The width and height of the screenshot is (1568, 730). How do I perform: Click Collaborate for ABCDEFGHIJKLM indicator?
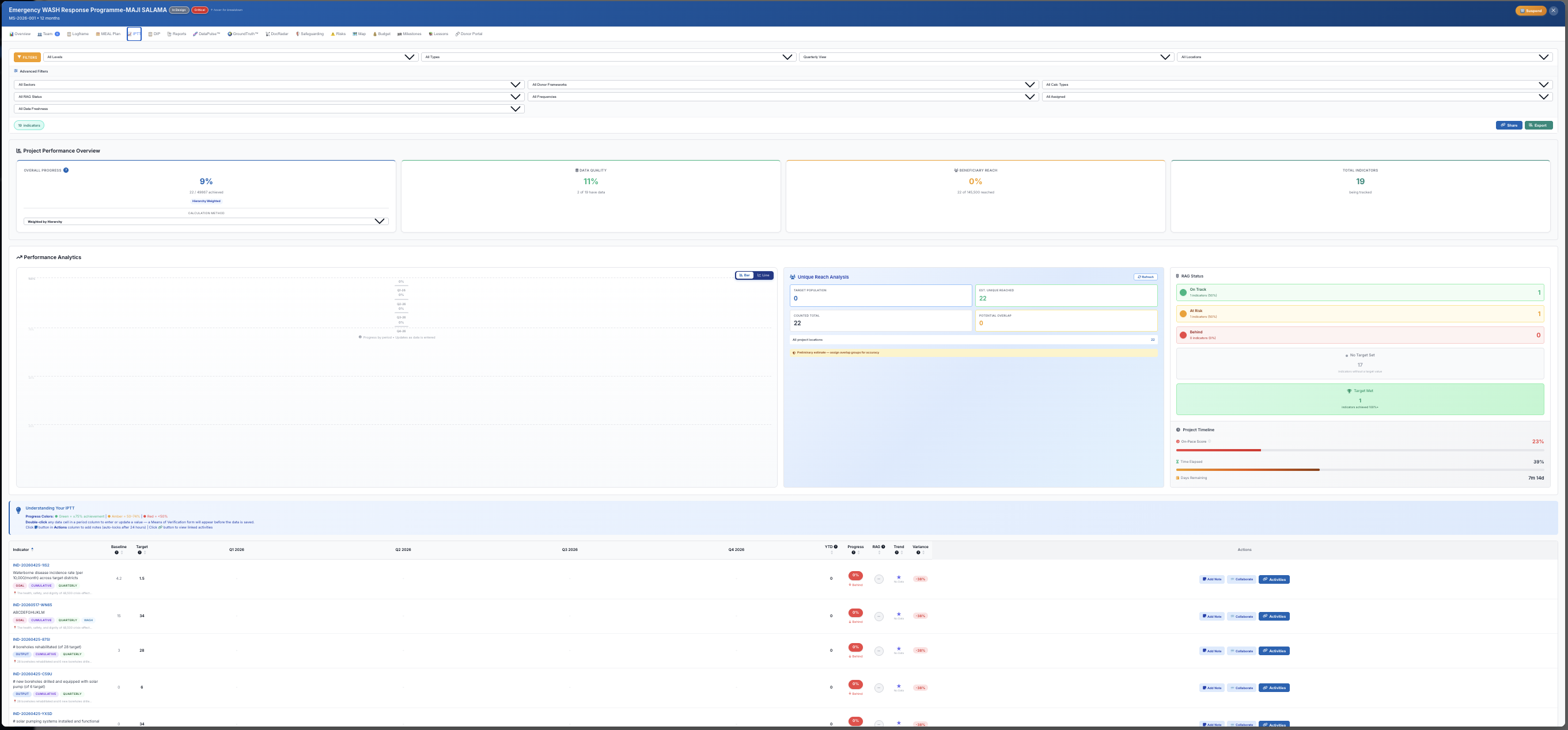coord(1242,616)
